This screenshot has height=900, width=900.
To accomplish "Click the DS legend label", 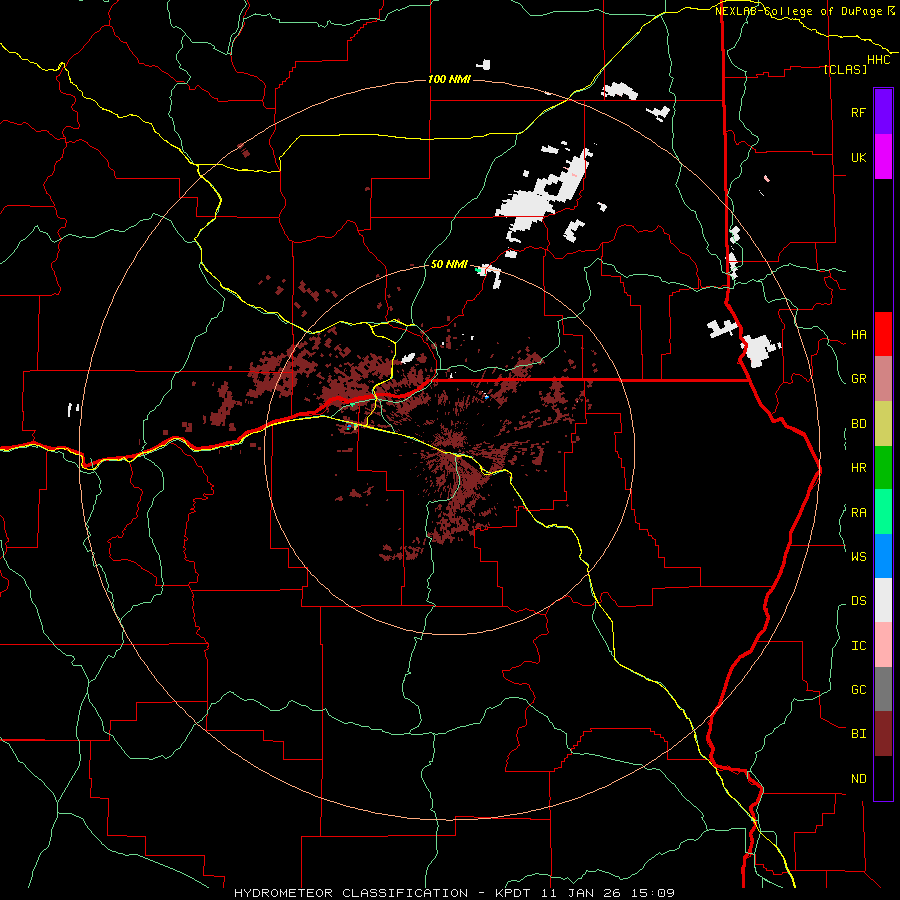I will (x=858, y=600).
